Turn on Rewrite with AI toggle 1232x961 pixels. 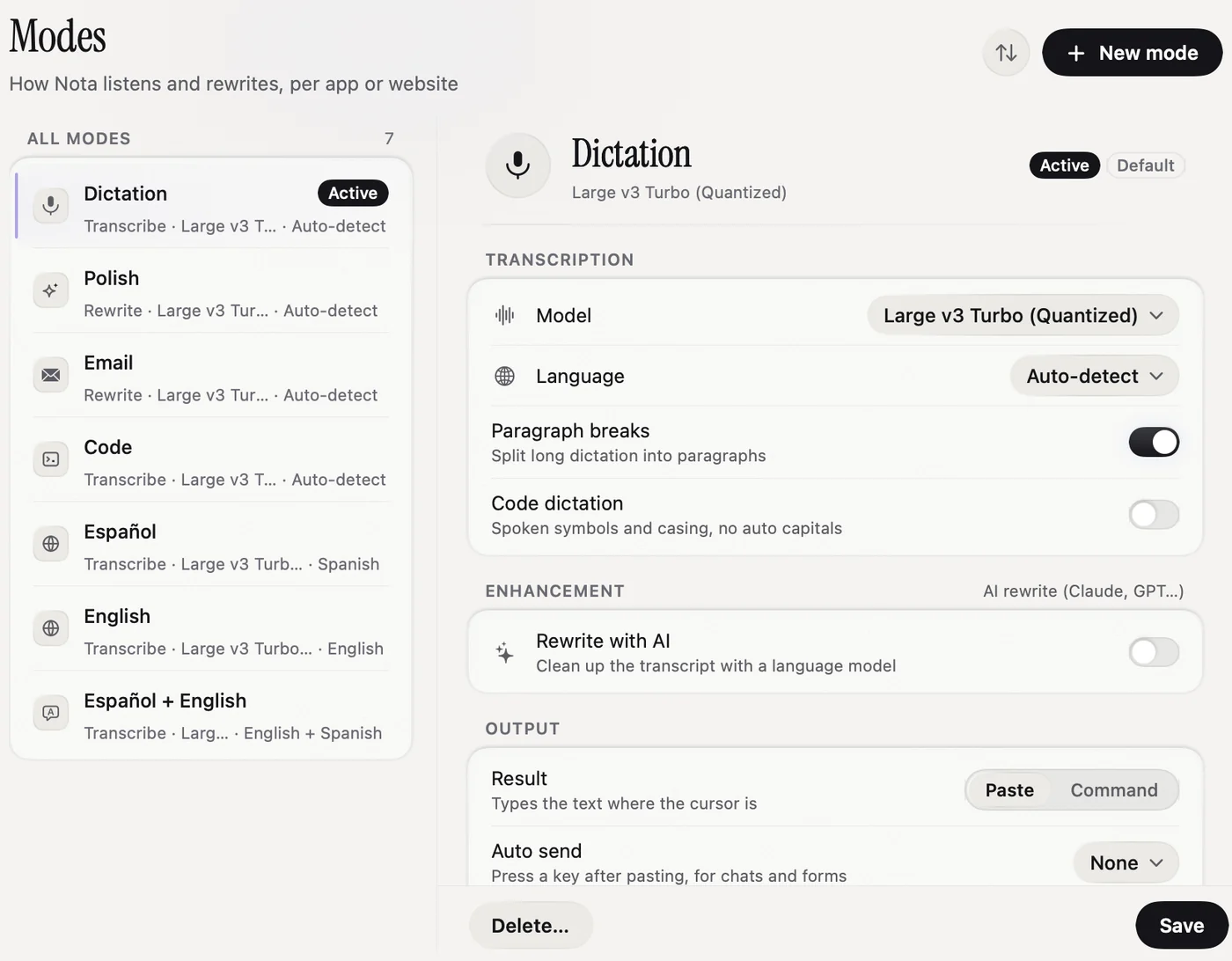coord(1154,652)
